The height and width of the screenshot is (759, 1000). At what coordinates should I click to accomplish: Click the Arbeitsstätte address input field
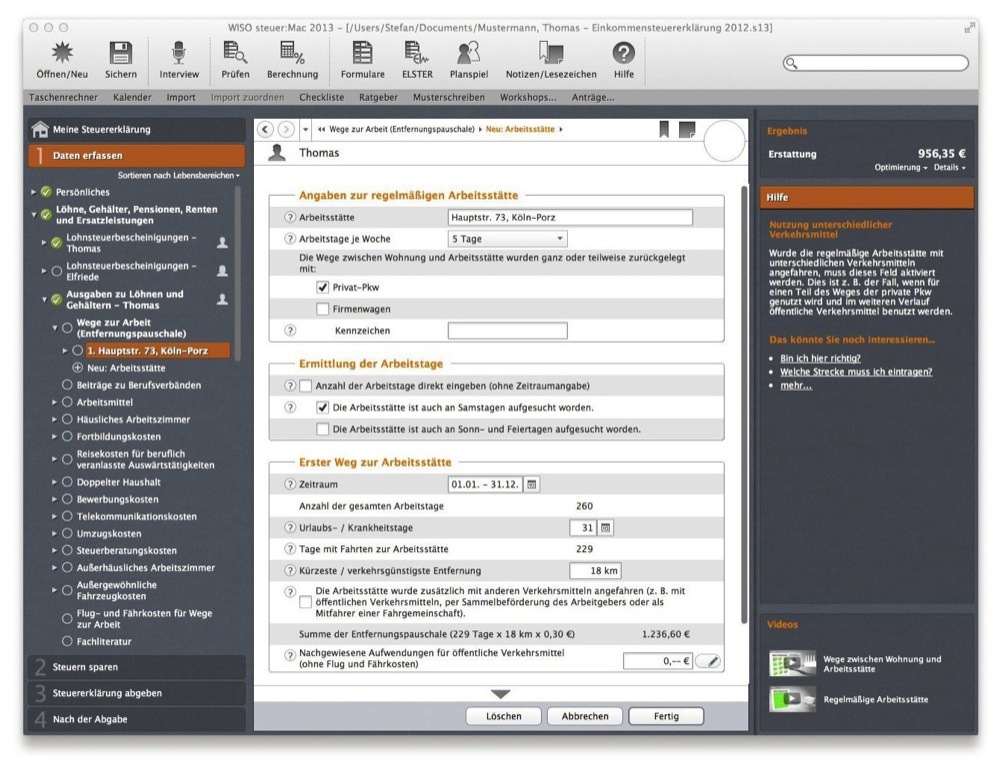pos(569,217)
